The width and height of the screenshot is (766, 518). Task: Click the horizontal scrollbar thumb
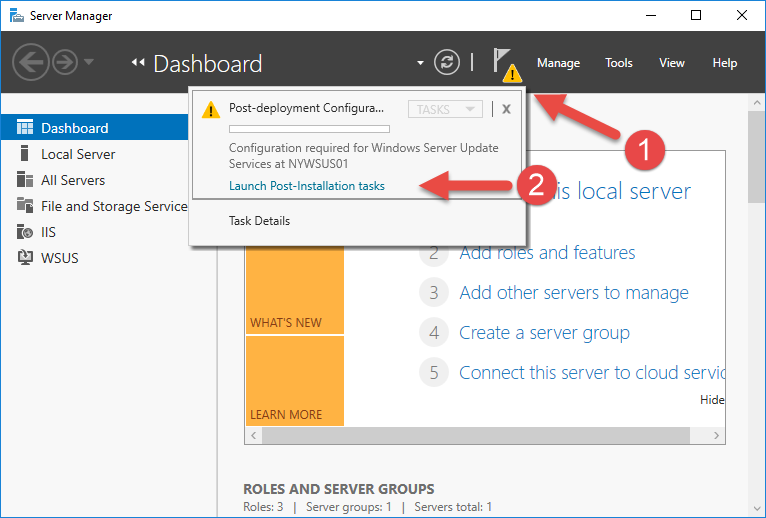click(476, 435)
